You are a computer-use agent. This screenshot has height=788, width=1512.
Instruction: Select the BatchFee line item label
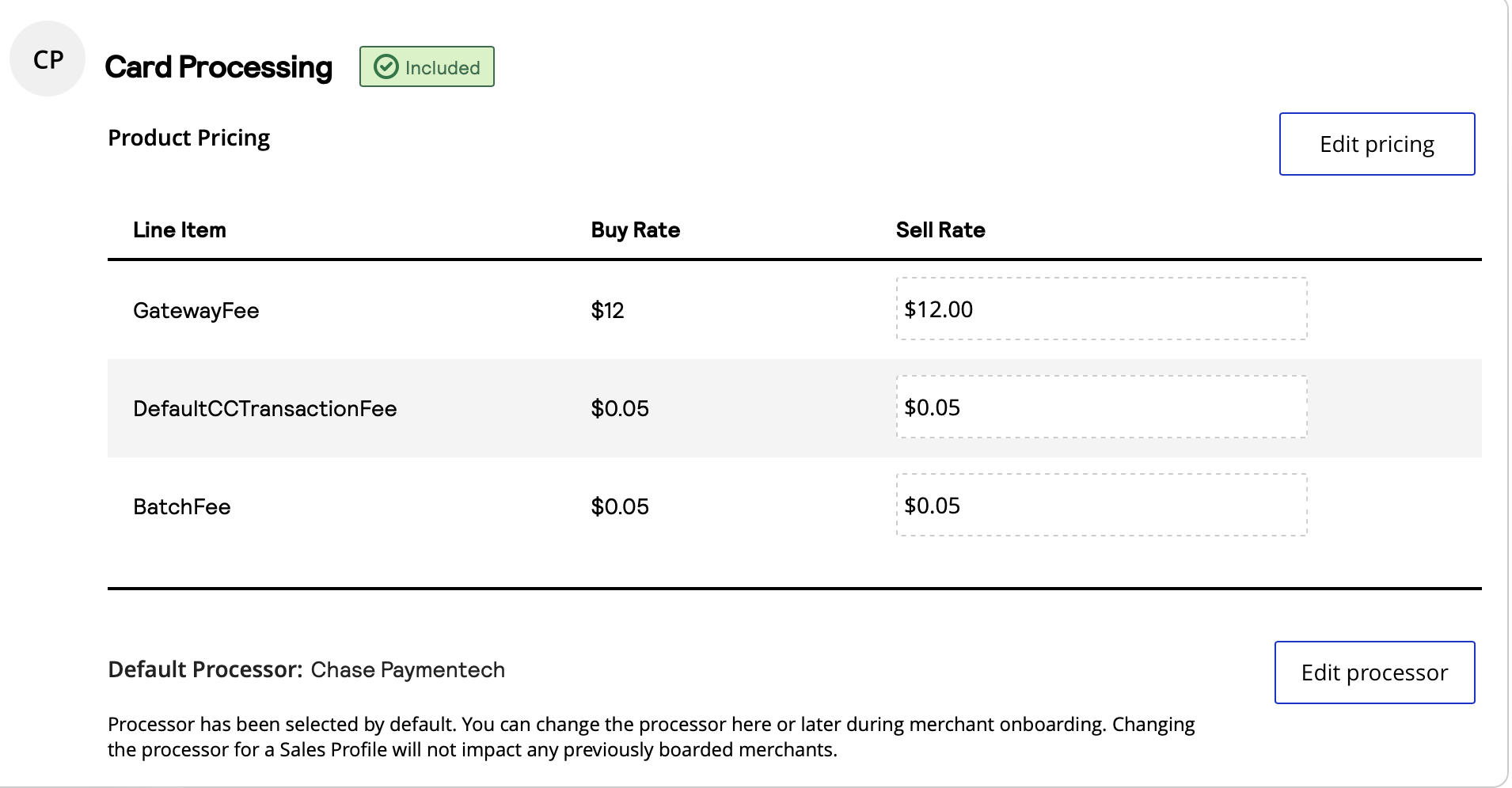(181, 506)
